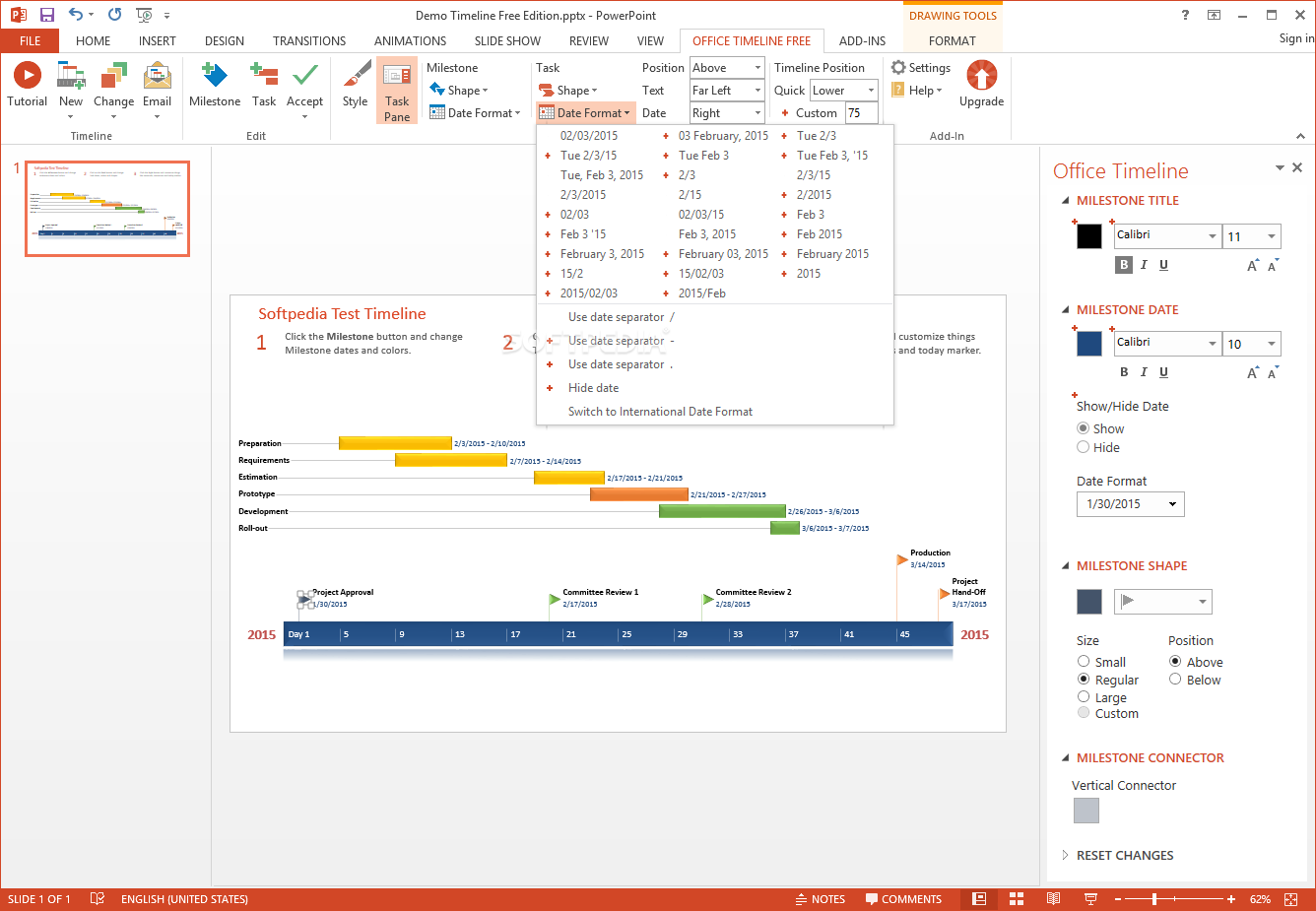Switch to Reading view in status bar

pos(1053,899)
